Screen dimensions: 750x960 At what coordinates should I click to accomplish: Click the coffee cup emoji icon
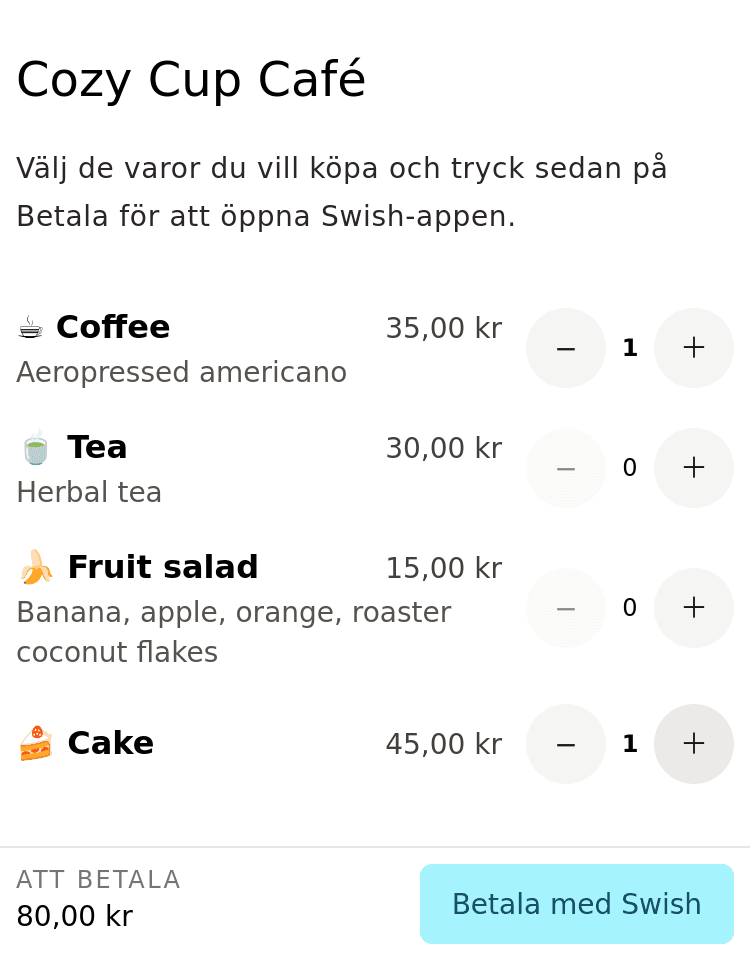tap(31, 328)
